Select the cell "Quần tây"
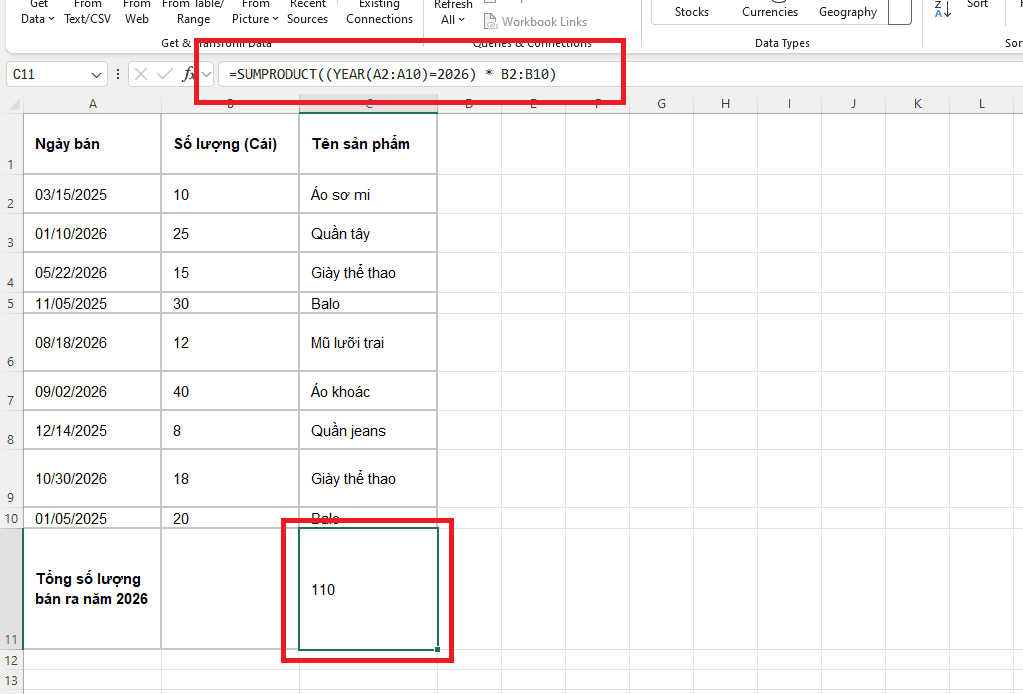1023x694 pixels. (368, 234)
